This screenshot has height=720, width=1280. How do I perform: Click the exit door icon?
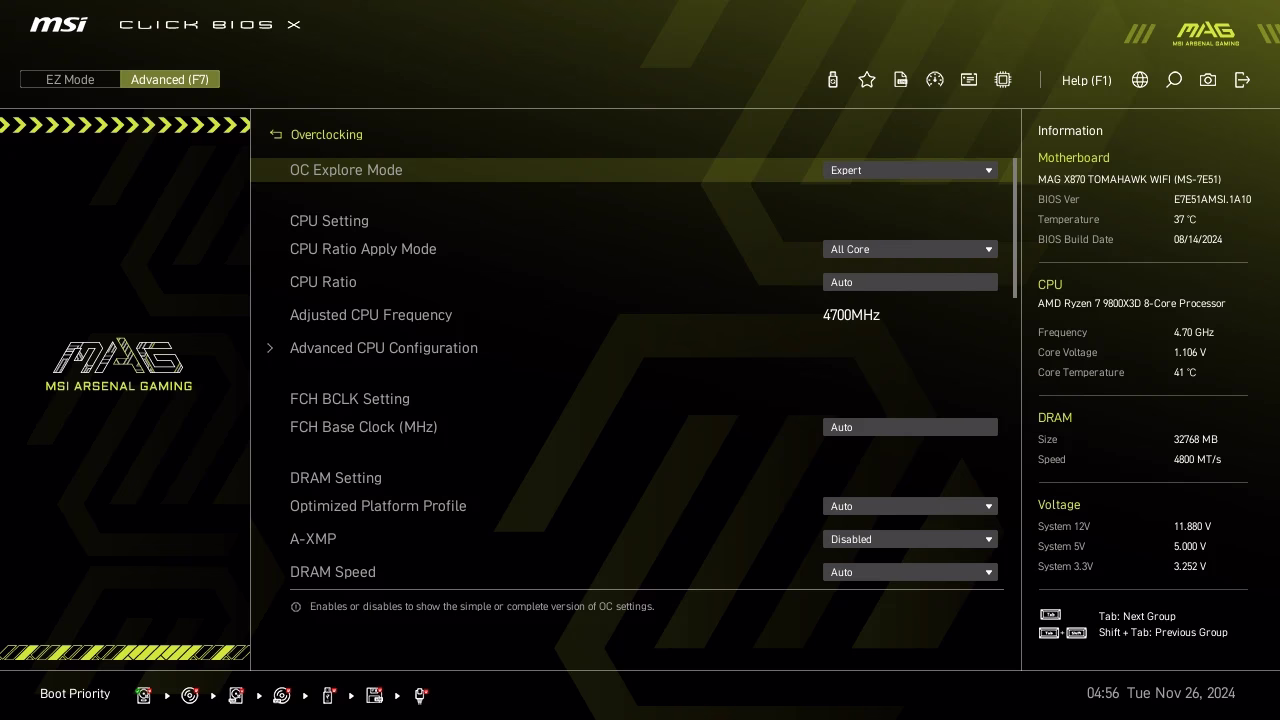coord(1242,80)
